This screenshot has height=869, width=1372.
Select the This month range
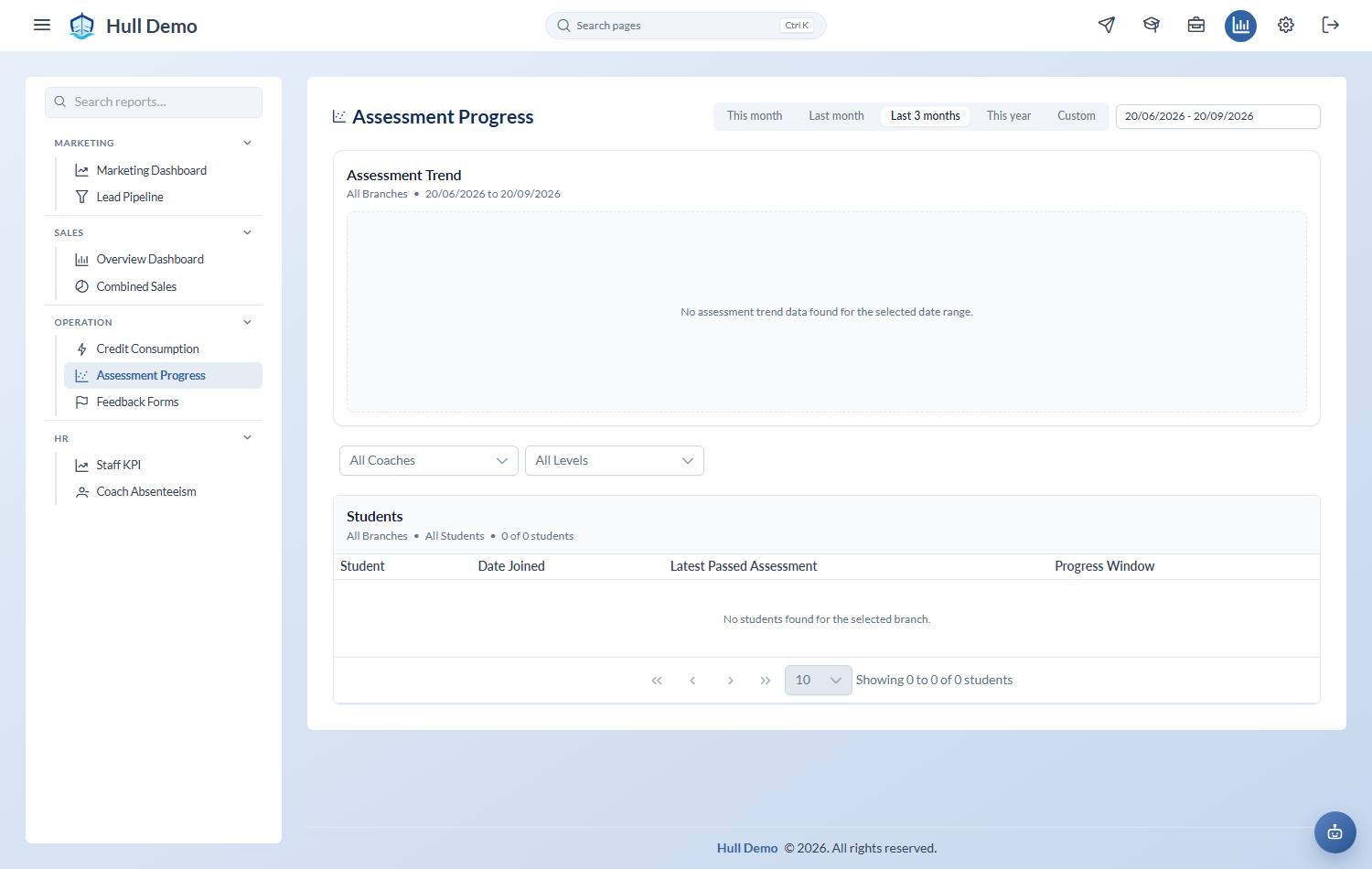click(x=755, y=116)
